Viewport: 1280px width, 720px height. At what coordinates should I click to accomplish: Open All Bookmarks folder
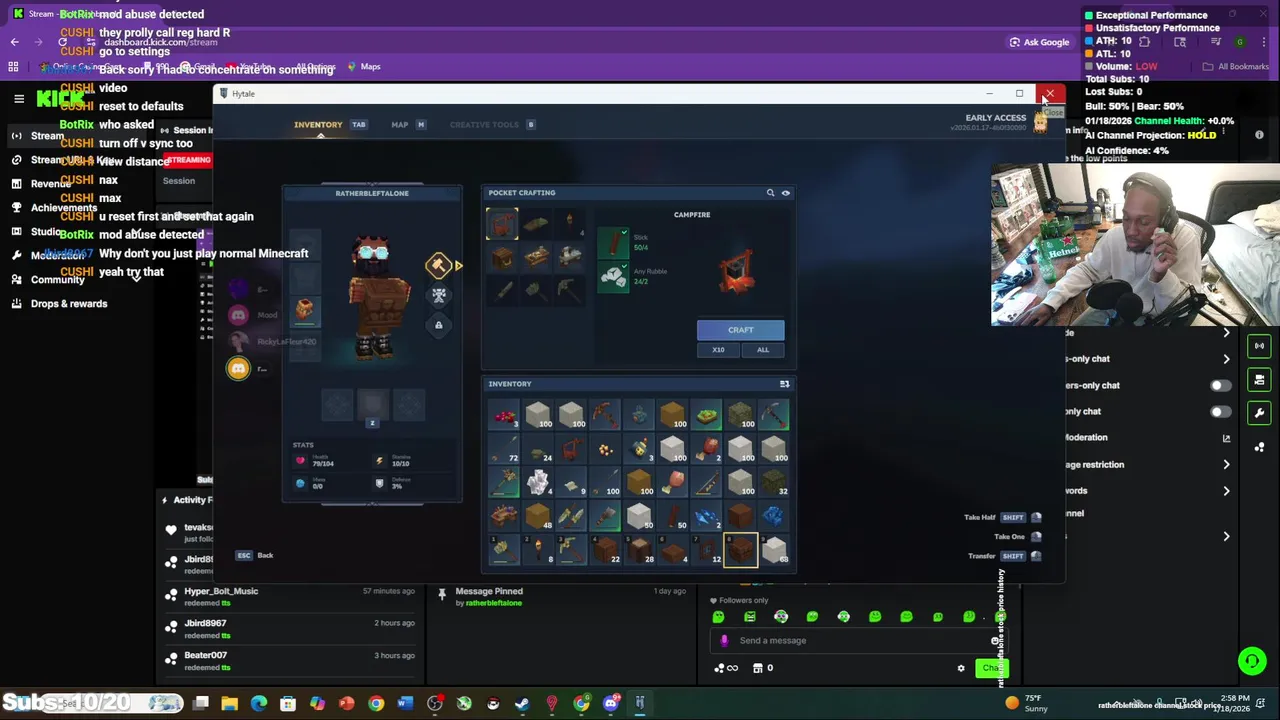pyautogui.click(x=1236, y=67)
